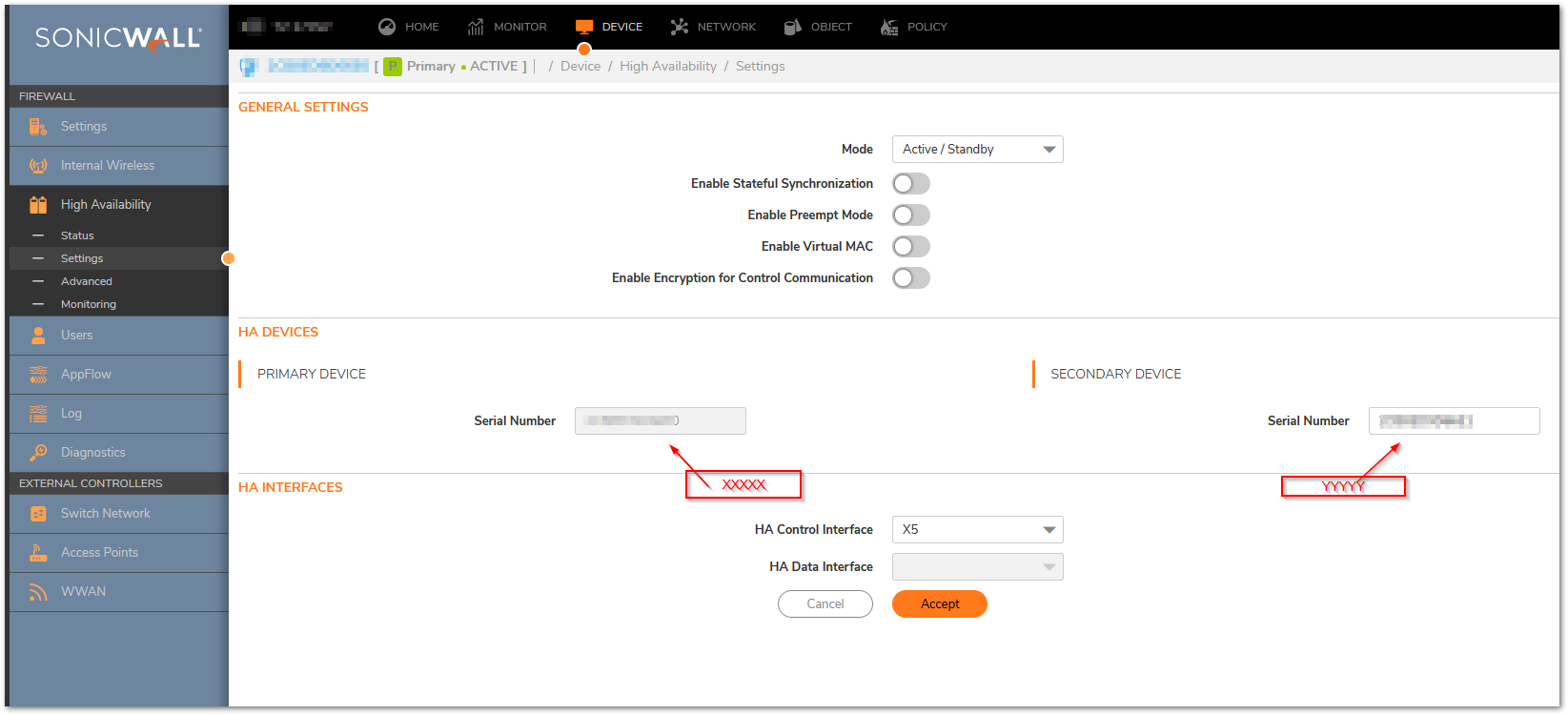The height and width of the screenshot is (715, 1568).
Task: Expand the HA Control Interface dropdown
Action: [977, 530]
